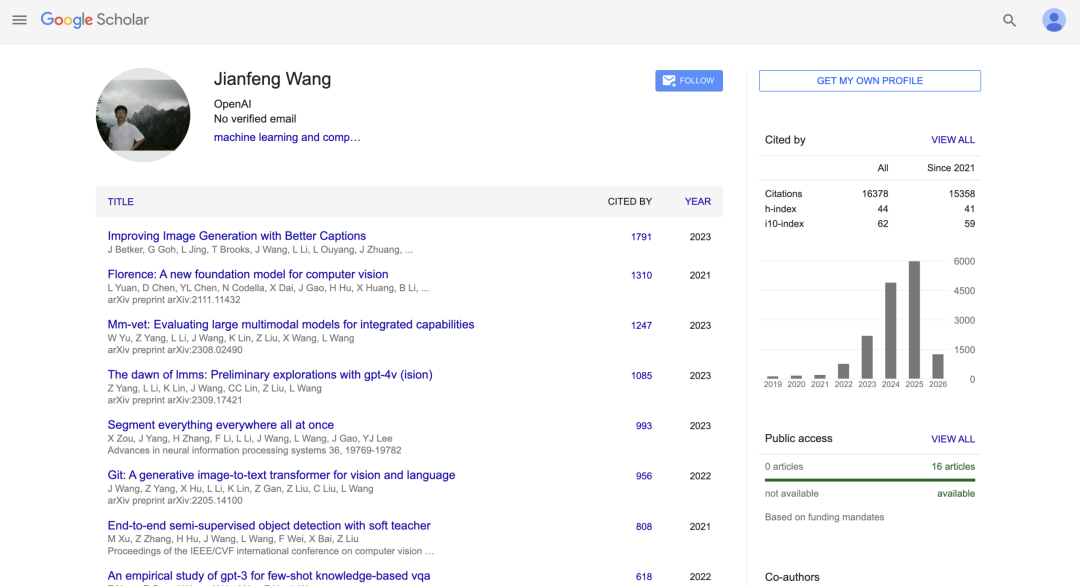The image size is (1080, 586).
Task: Sort articles by YEAR column
Action: pyautogui.click(x=697, y=201)
